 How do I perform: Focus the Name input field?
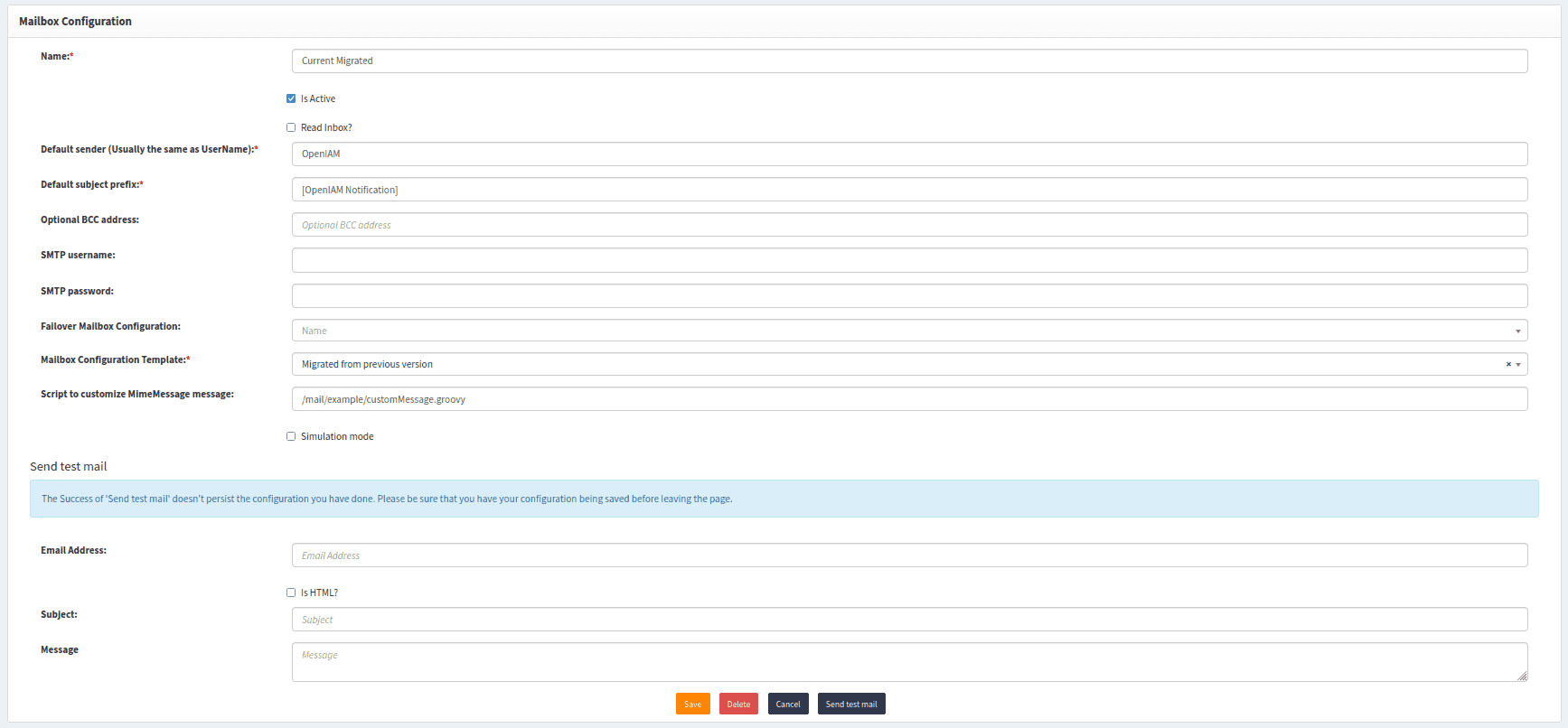coord(908,61)
